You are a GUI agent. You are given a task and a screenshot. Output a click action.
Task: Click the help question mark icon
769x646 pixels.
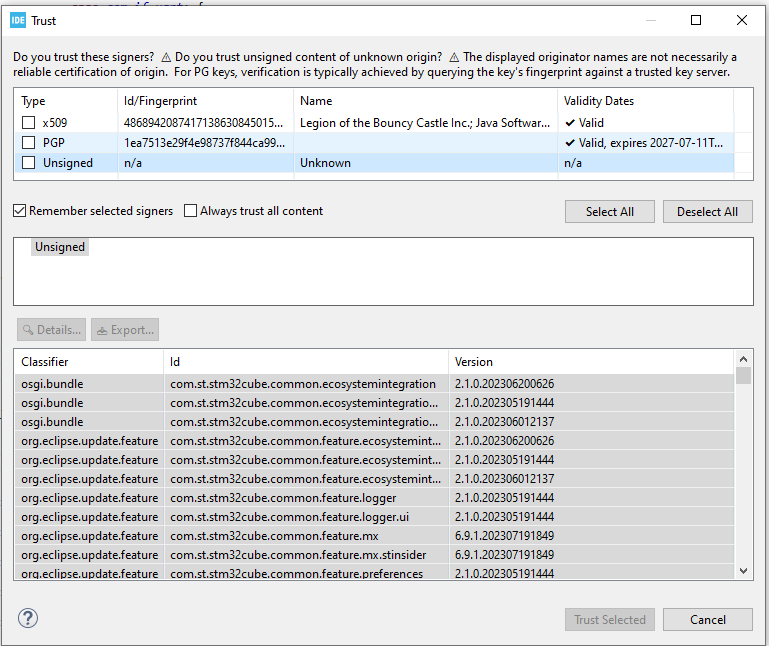tap(28, 619)
